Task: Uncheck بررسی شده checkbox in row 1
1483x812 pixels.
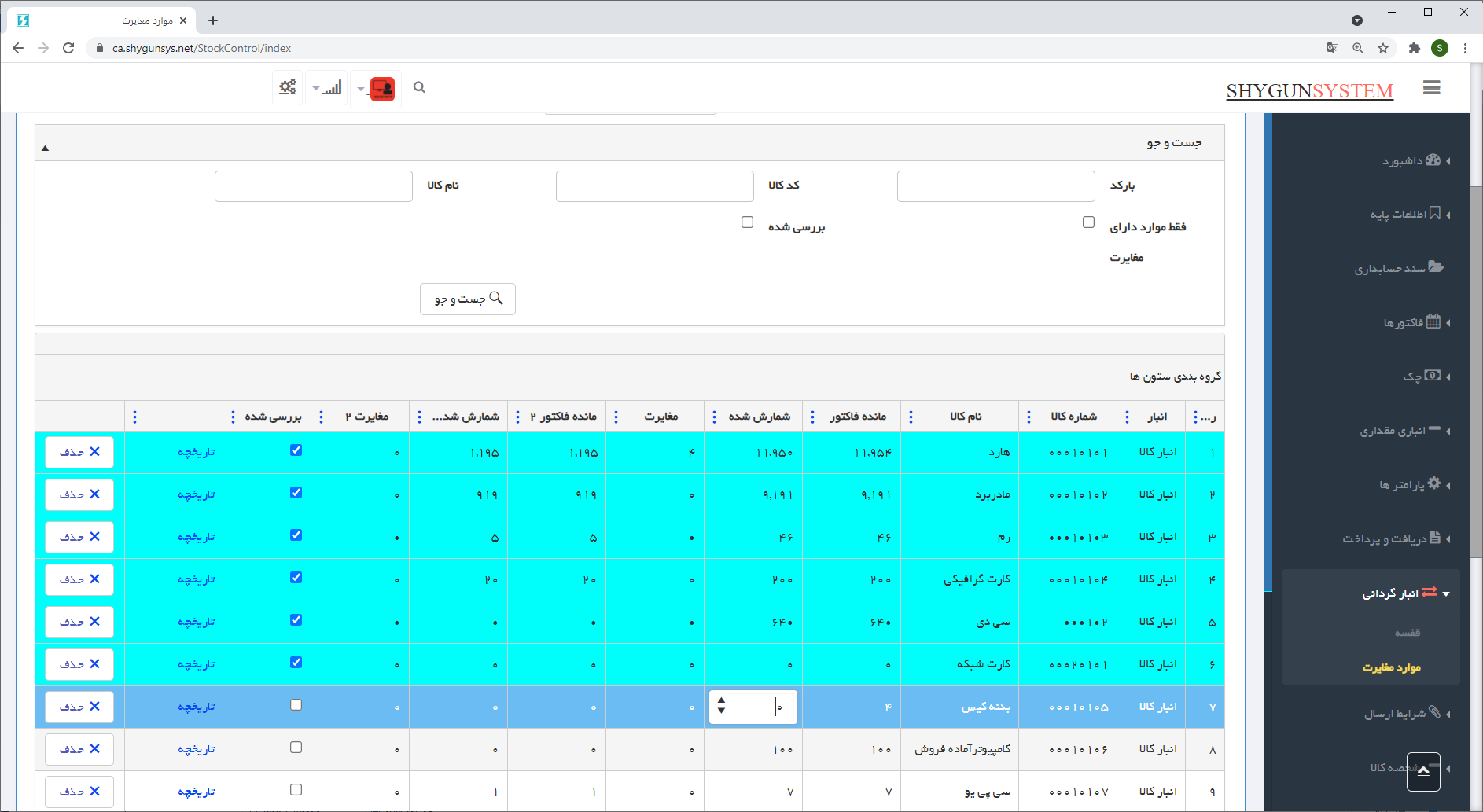Action: point(296,450)
